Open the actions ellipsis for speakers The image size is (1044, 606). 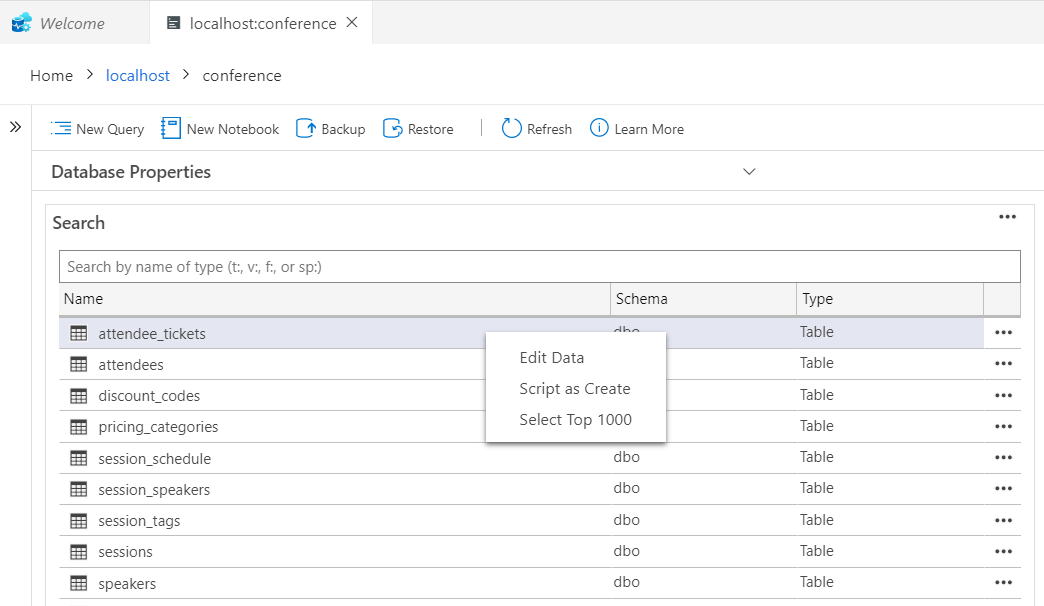(x=1003, y=582)
